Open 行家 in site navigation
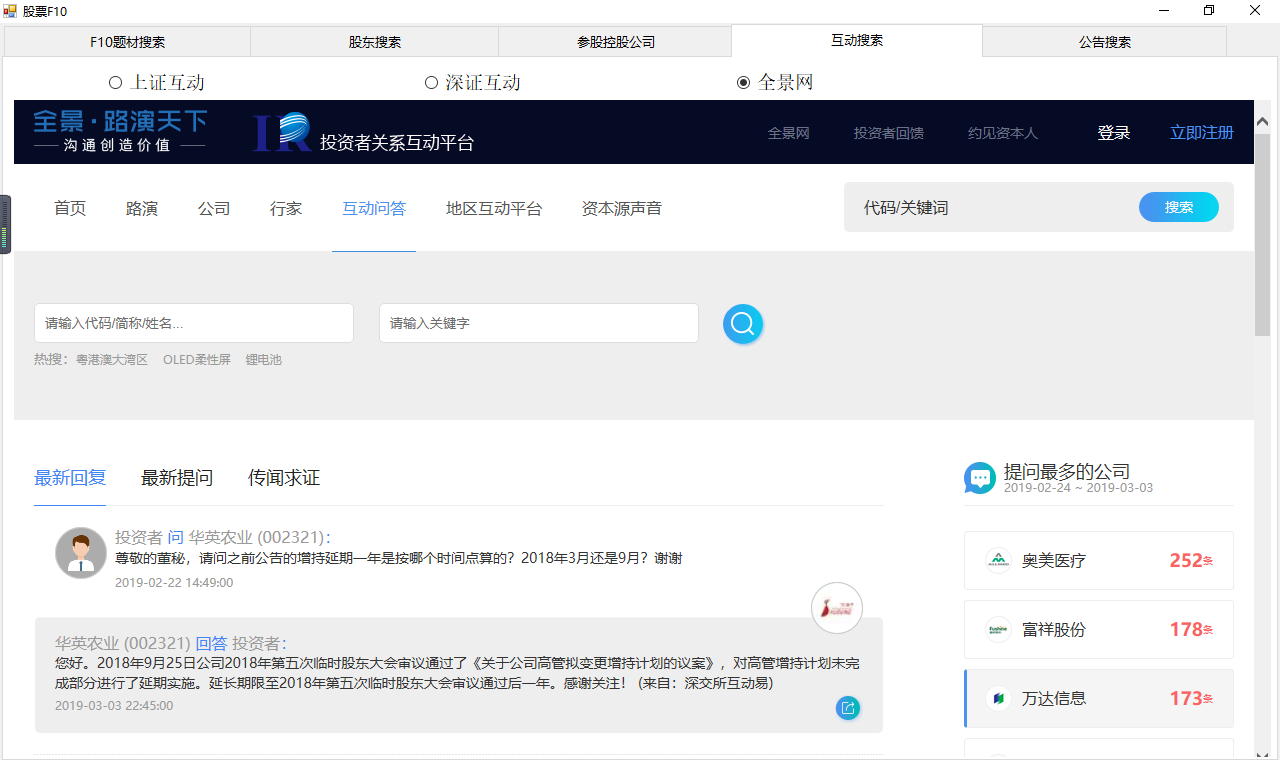The height and width of the screenshot is (760, 1280). tap(286, 209)
